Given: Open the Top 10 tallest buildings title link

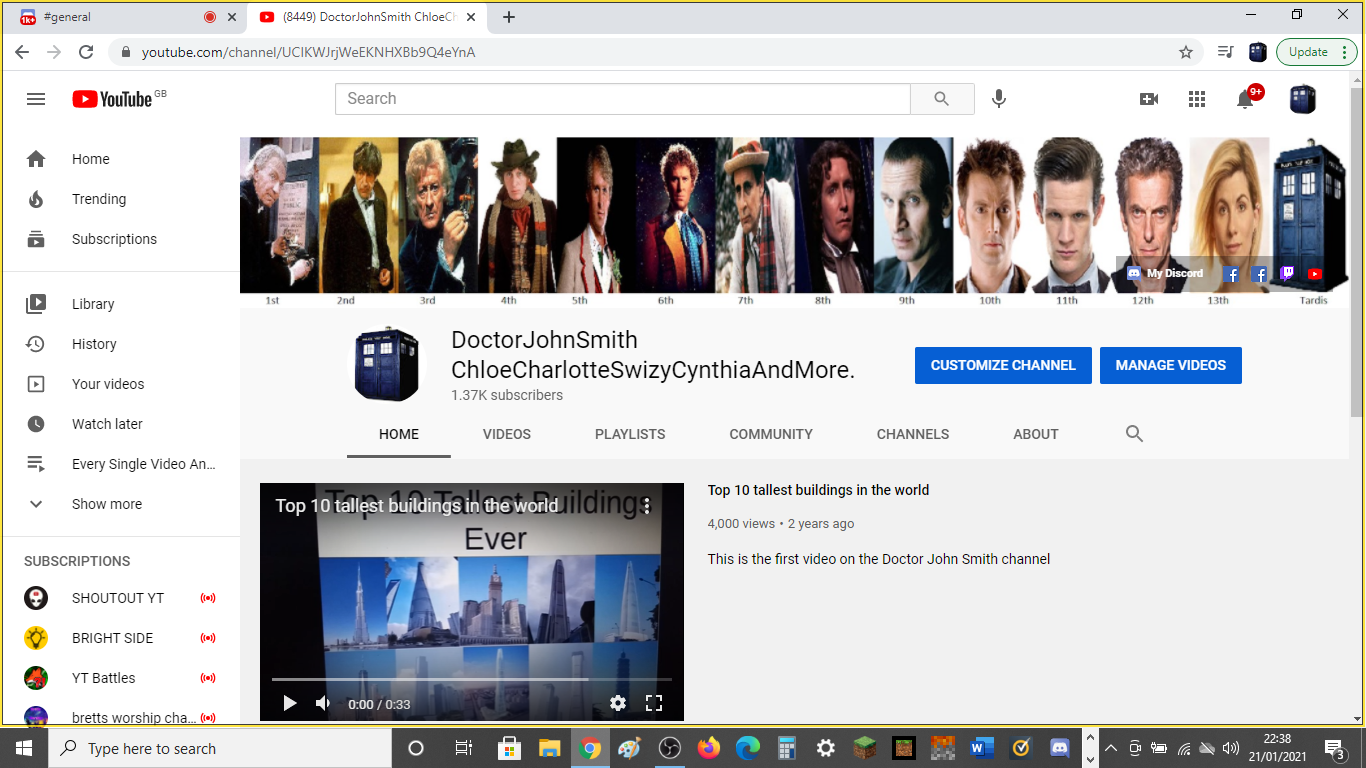Looking at the screenshot, I should point(818,490).
